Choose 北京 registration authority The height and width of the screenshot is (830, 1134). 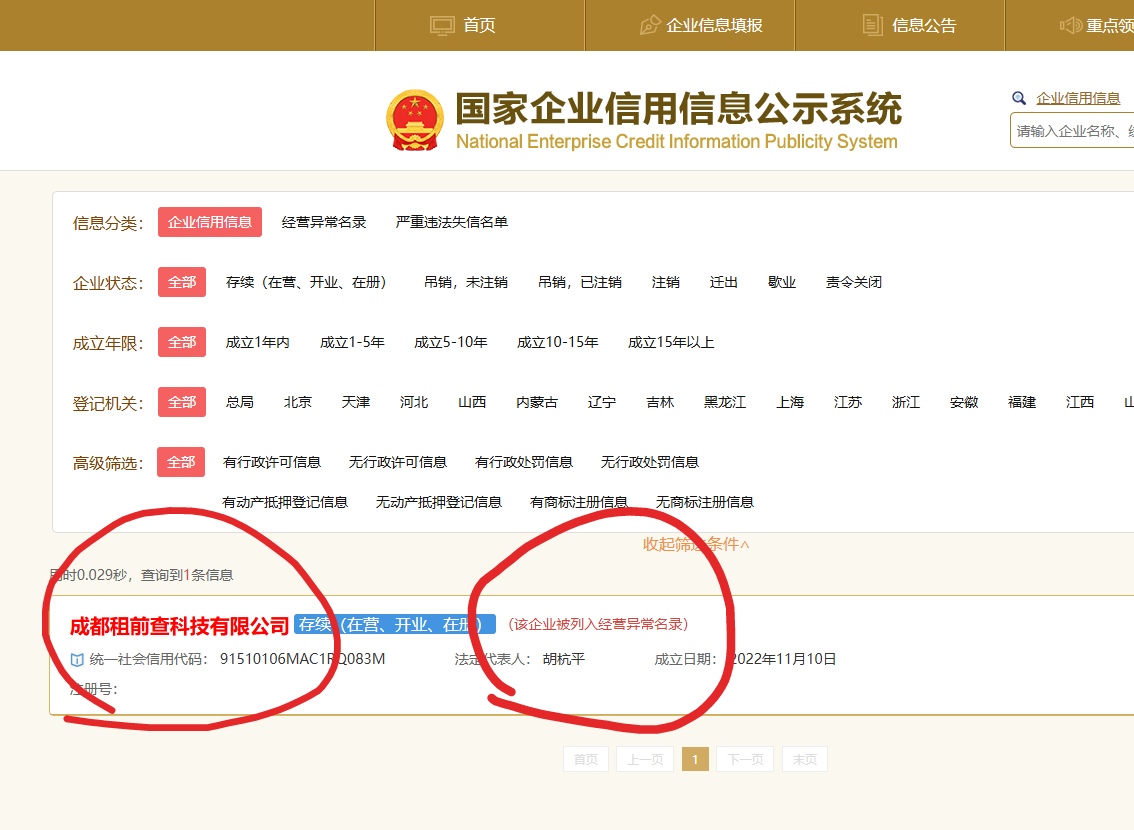coord(297,402)
